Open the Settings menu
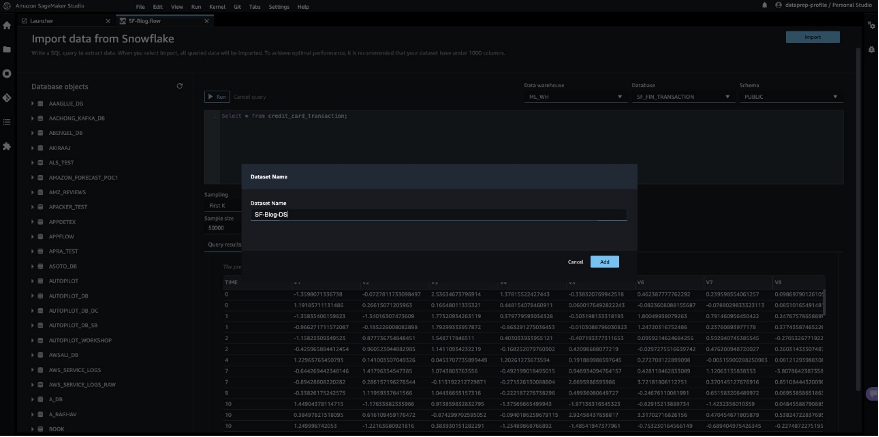 (x=279, y=7)
